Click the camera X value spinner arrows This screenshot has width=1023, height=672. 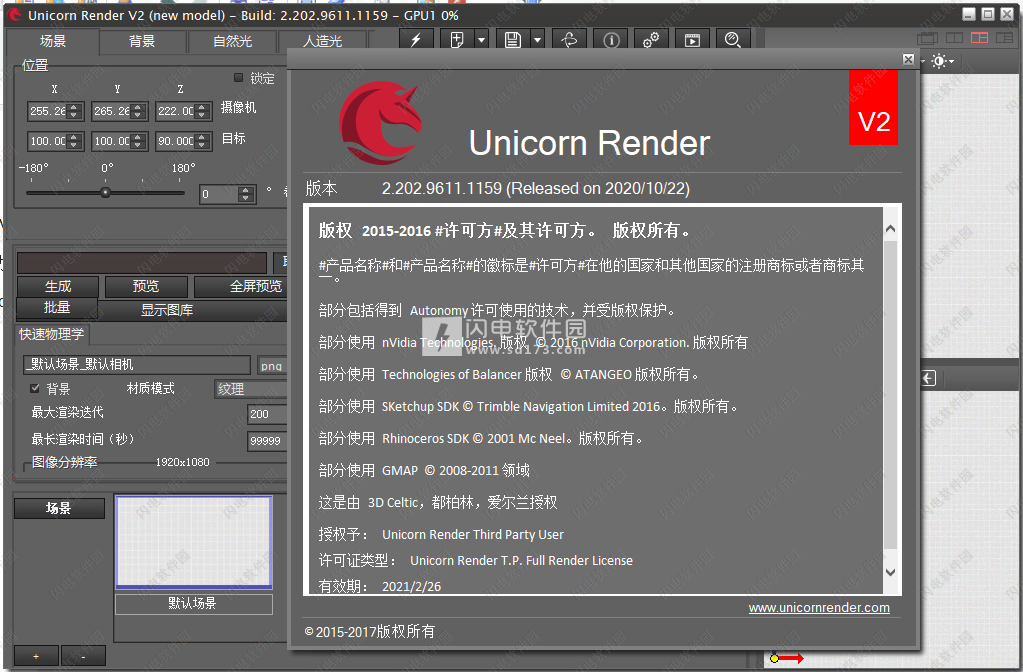tap(74, 111)
